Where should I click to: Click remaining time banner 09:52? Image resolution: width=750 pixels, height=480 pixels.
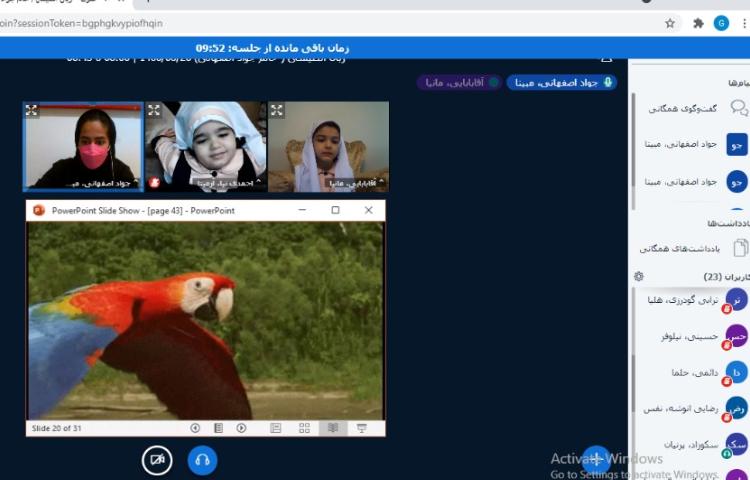tap(272, 48)
